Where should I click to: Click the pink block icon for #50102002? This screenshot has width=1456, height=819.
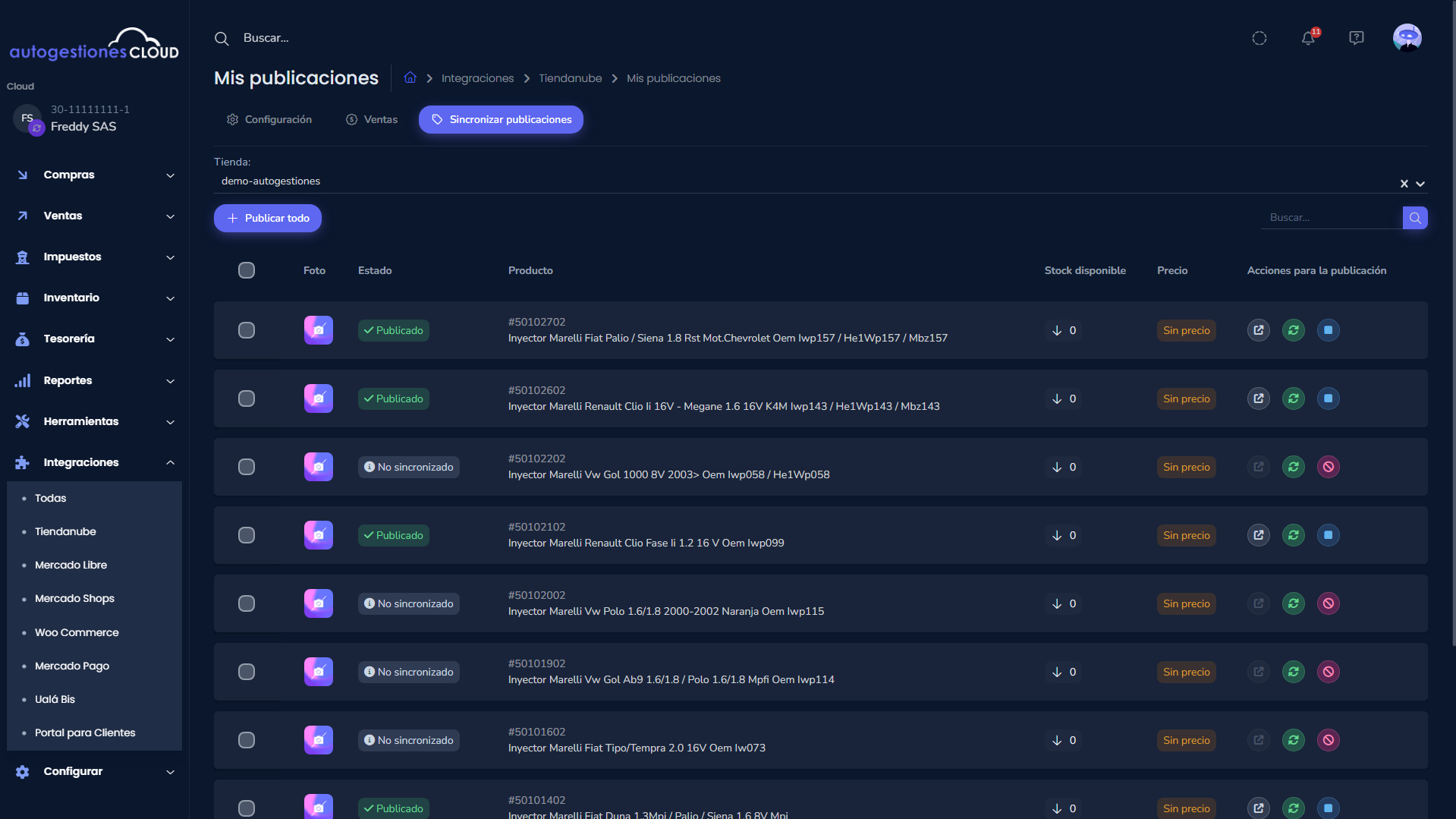tap(1329, 603)
